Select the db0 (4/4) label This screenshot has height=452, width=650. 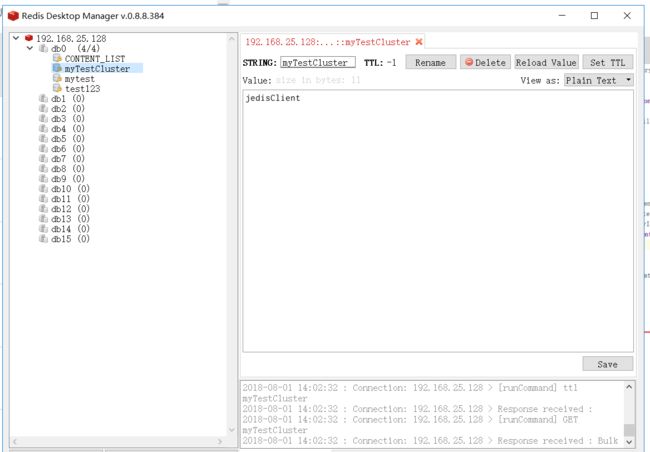coord(75,49)
